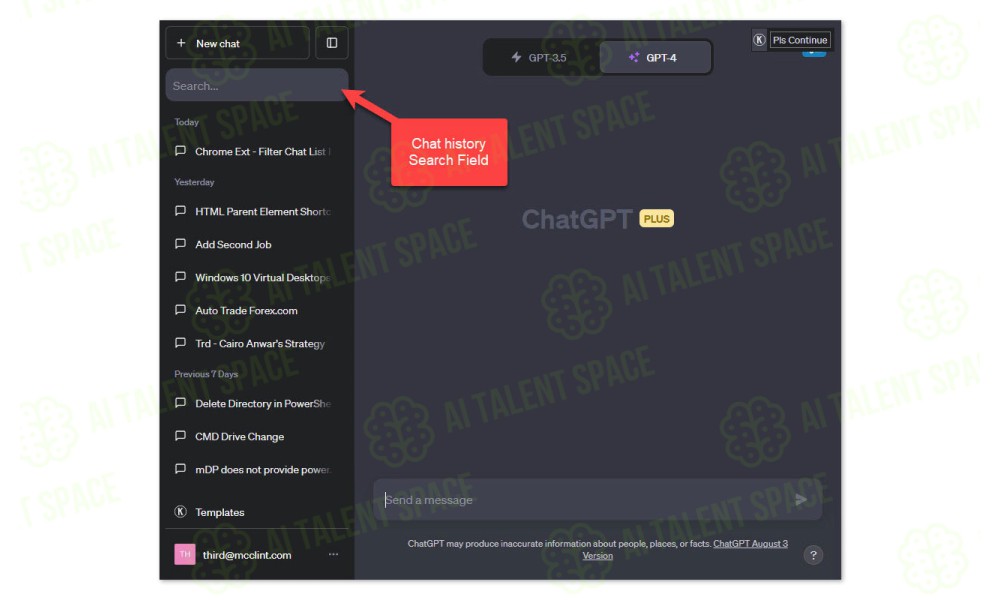The image size is (1000, 600).
Task: Click the chat icon beside HTML Parent Element
Action: click(x=180, y=210)
